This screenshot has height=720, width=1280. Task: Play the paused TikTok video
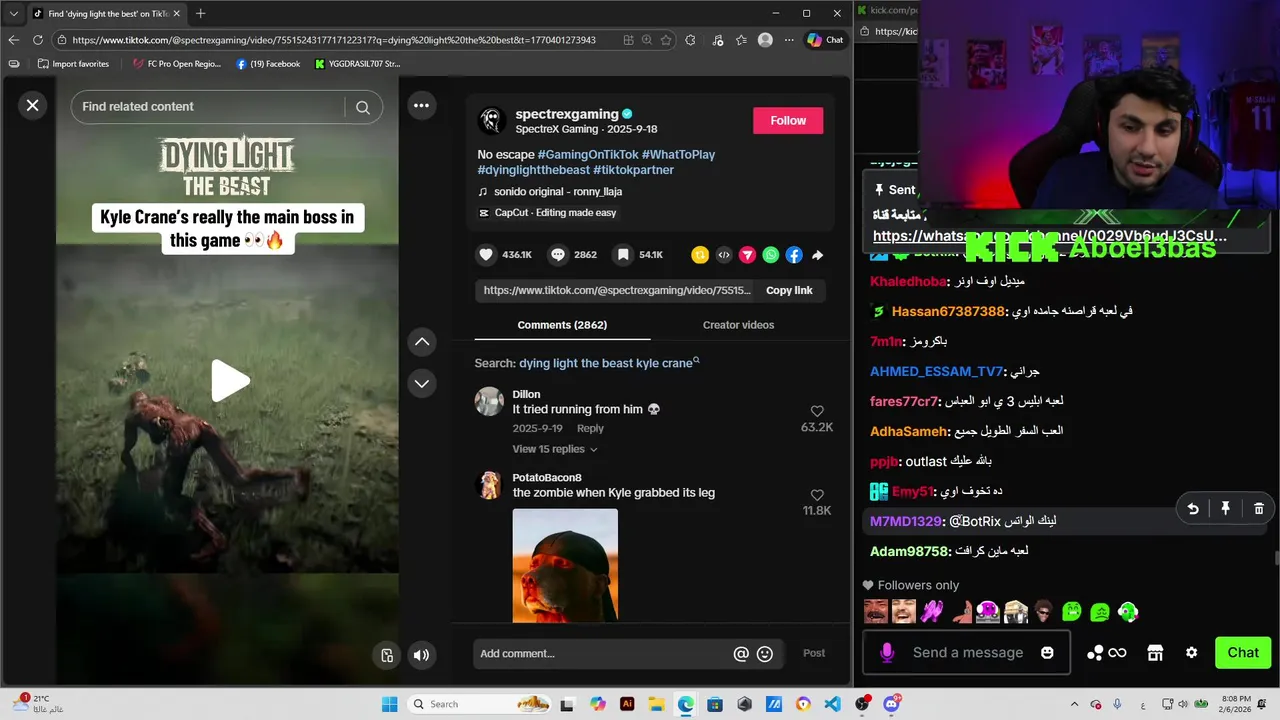(229, 381)
